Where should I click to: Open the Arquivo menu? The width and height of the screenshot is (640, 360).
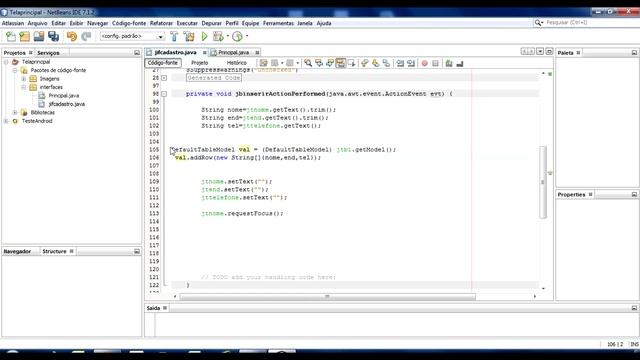click(x=37, y=23)
